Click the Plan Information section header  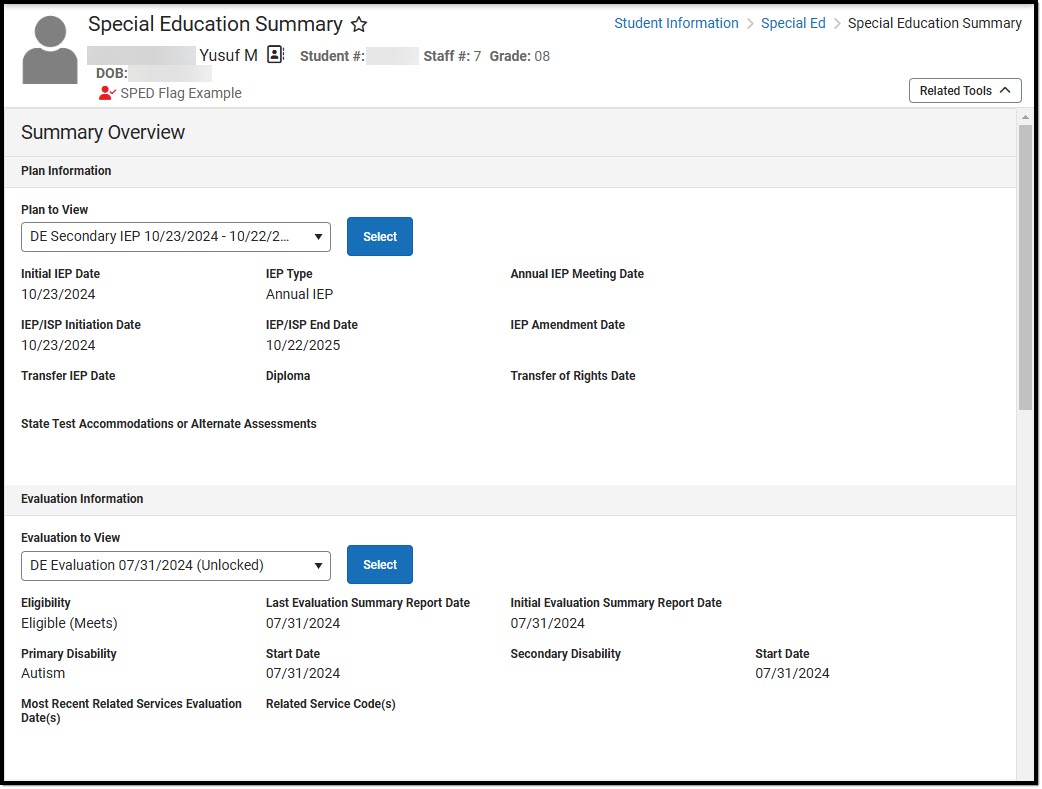coord(66,171)
